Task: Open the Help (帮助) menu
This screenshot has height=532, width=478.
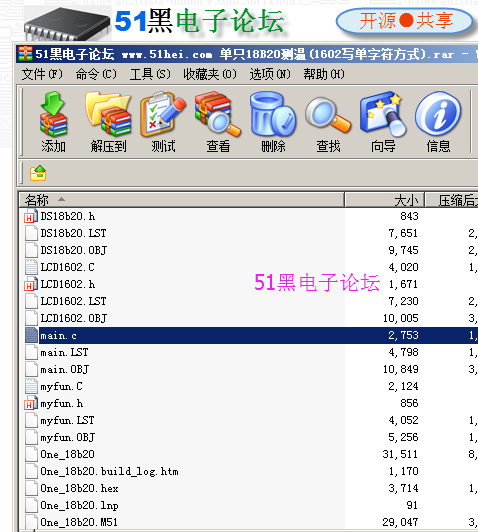Action: tap(324, 74)
